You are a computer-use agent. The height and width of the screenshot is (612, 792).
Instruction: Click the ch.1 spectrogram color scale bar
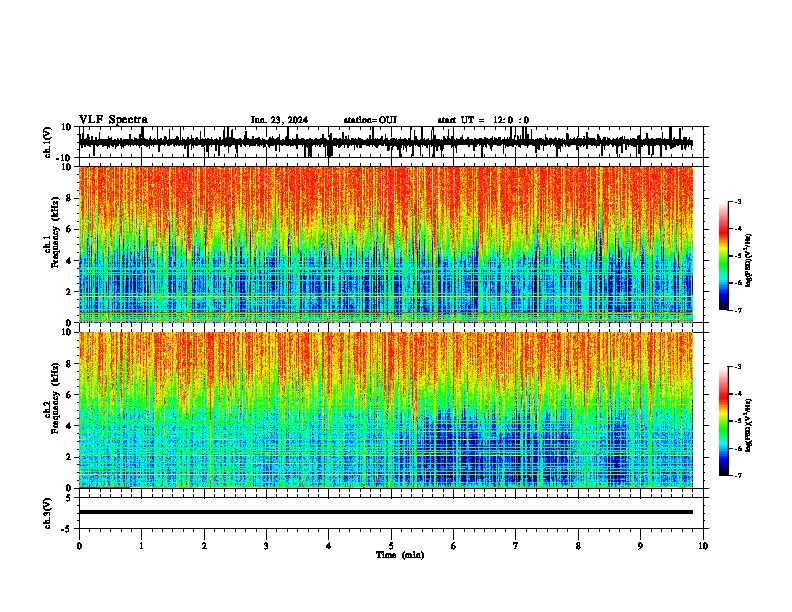click(723, 256)
